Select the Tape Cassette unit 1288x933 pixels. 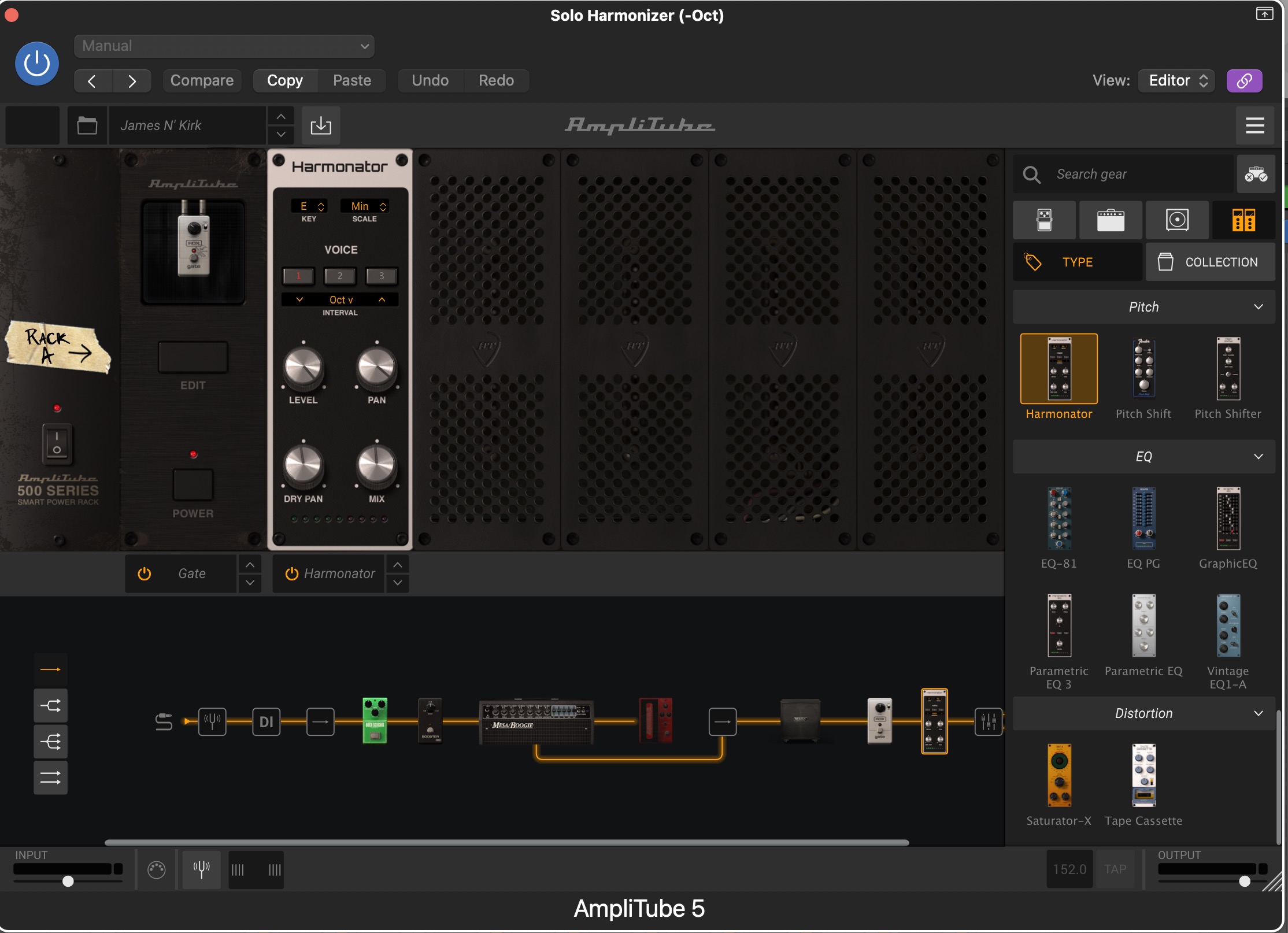(x=1143, y=775)
